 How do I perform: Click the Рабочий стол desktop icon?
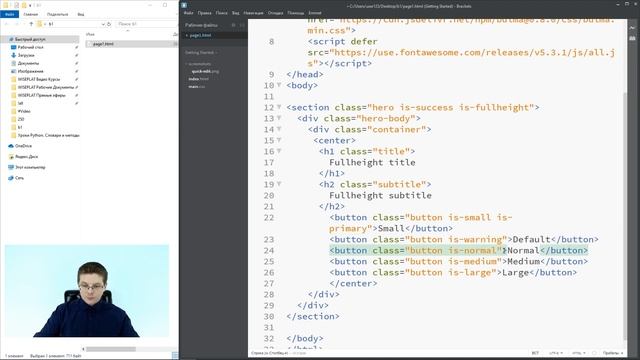tap(13, 47)
